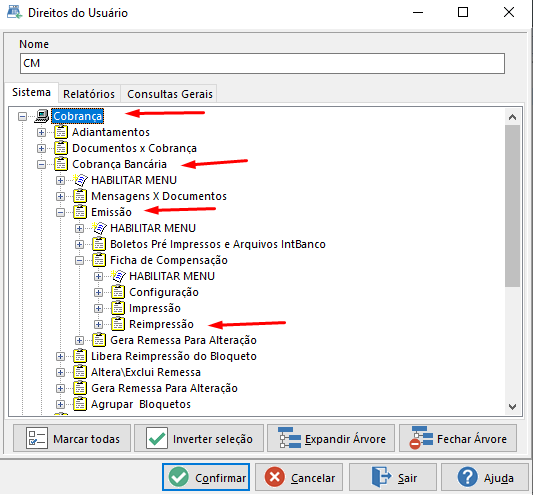Click the tree scrollbar up arrow

(512, 117)
